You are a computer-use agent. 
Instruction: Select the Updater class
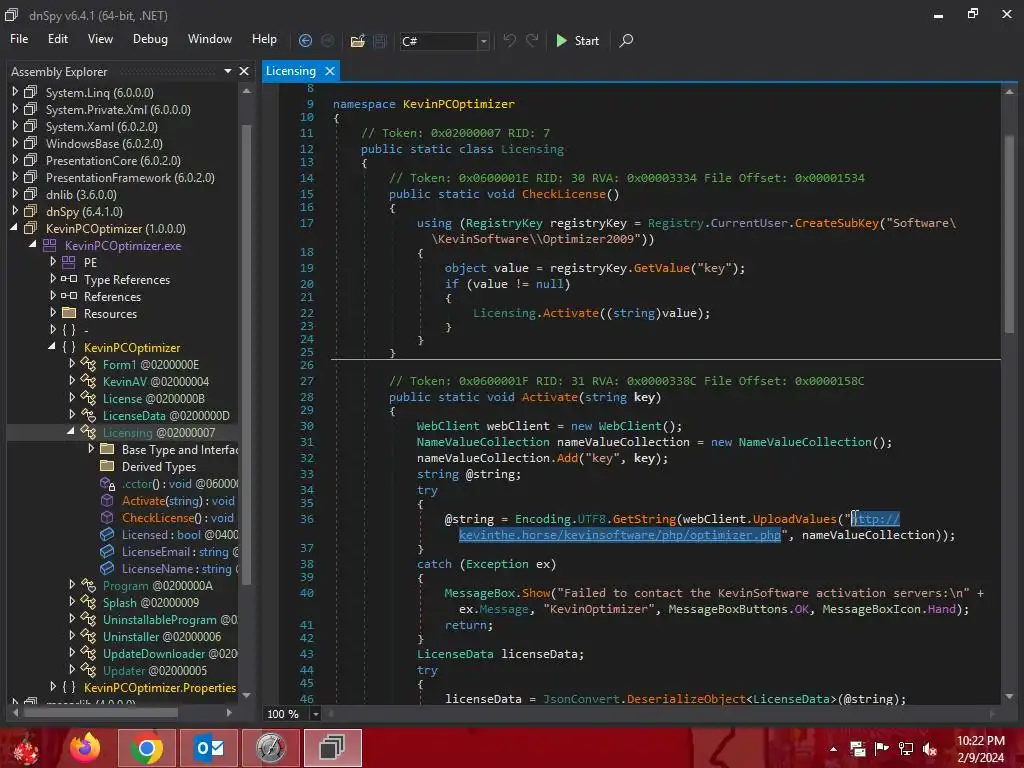pos(155,671)
